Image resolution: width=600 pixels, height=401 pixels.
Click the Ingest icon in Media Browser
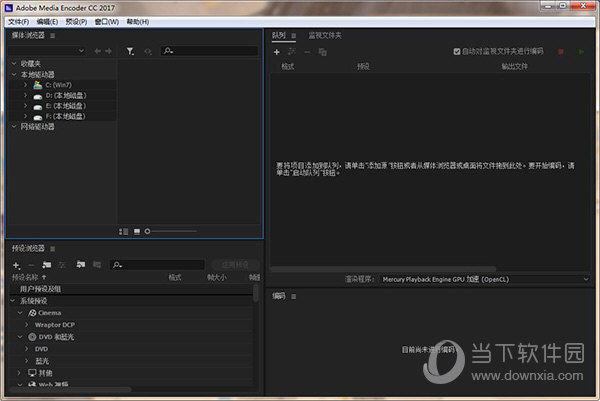click(x=148, y=51)
